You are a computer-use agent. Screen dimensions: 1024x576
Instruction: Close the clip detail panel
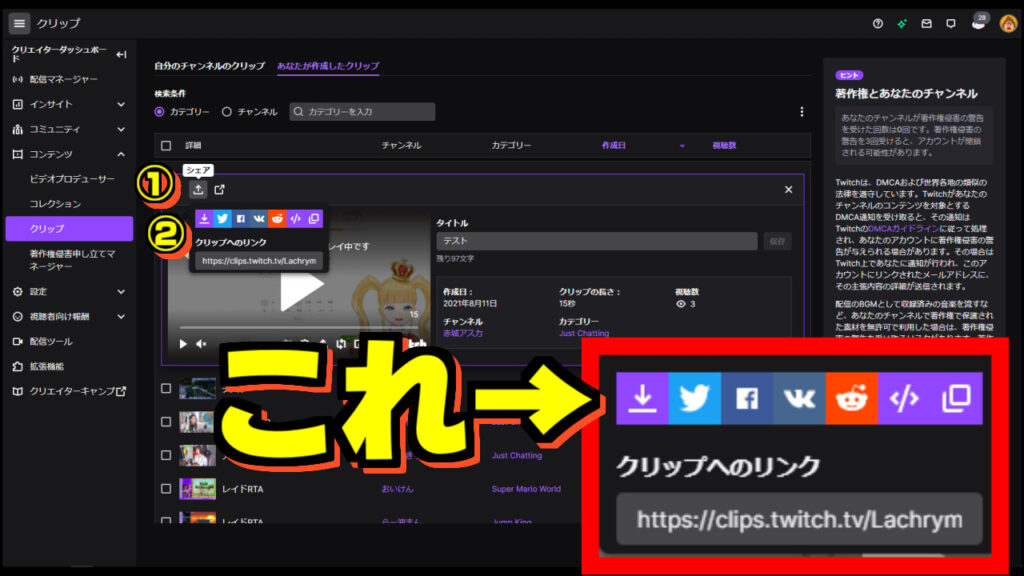coord(788,189)
